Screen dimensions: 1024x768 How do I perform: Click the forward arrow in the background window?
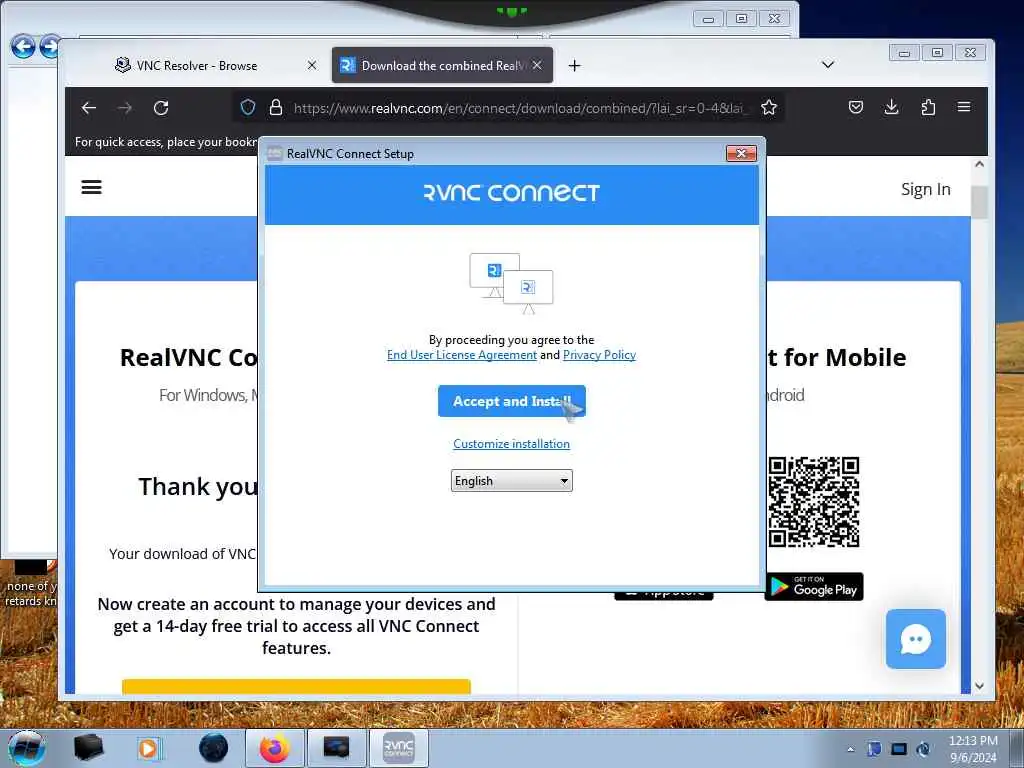click(50, 46)
